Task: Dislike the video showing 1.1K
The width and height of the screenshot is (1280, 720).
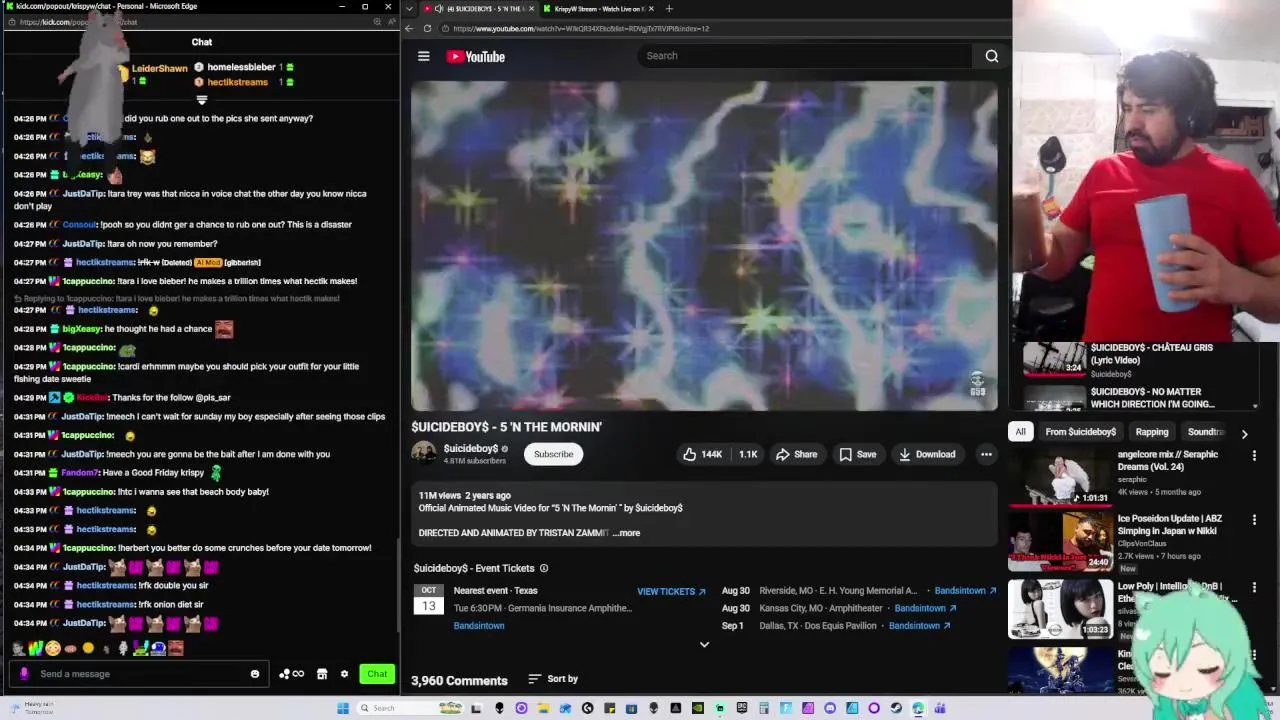Action: (748, 454)
